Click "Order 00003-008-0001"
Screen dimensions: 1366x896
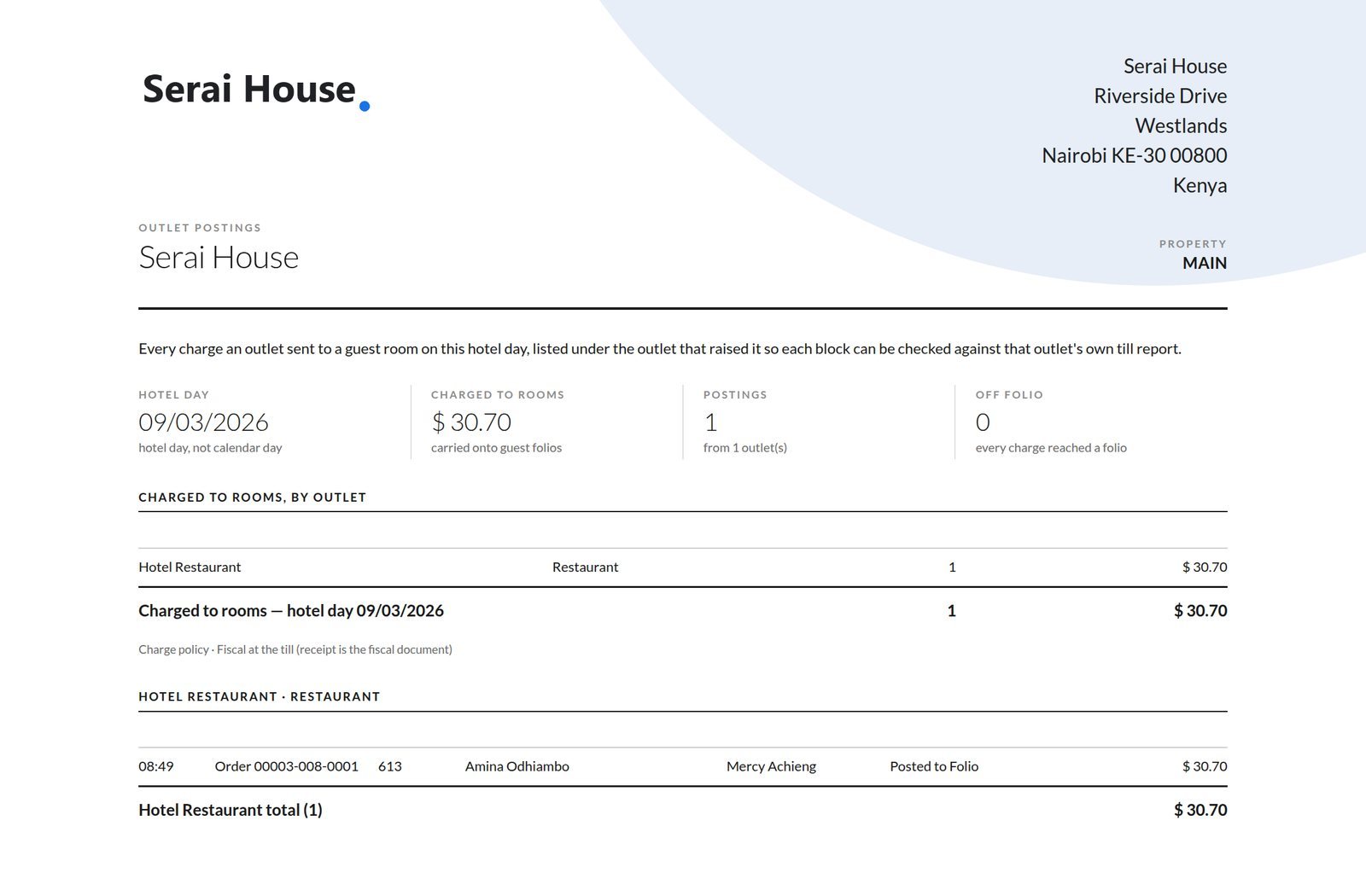pyautogui.click(x=287, y=767)
